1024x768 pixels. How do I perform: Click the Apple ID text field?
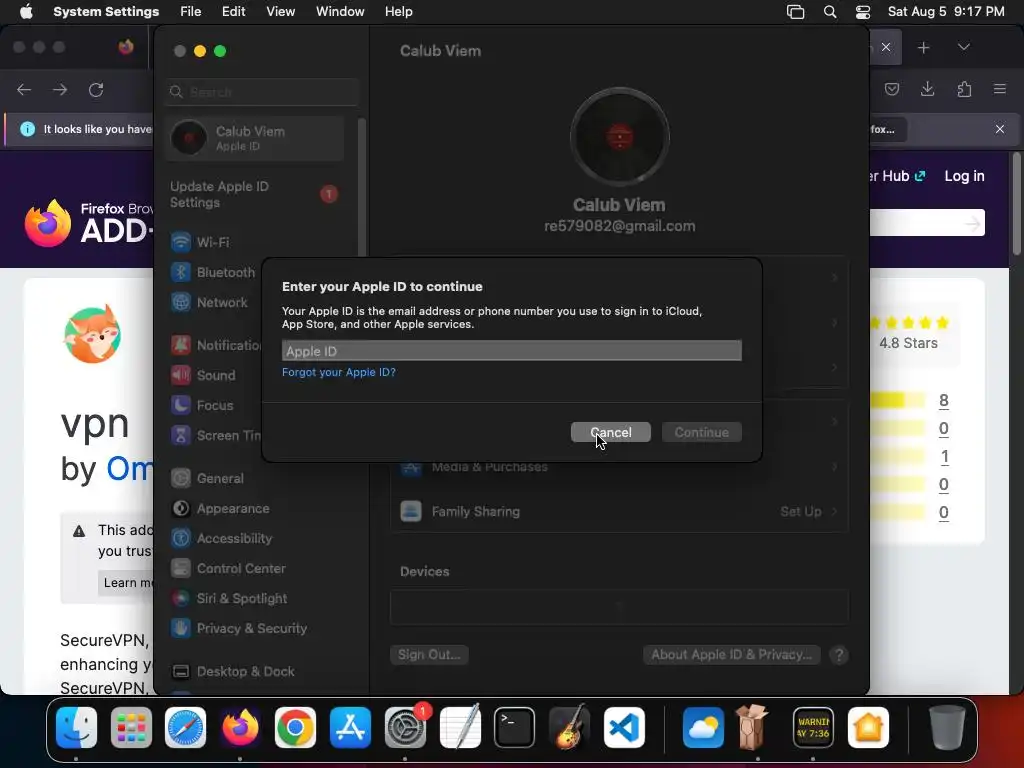point(511,351)
